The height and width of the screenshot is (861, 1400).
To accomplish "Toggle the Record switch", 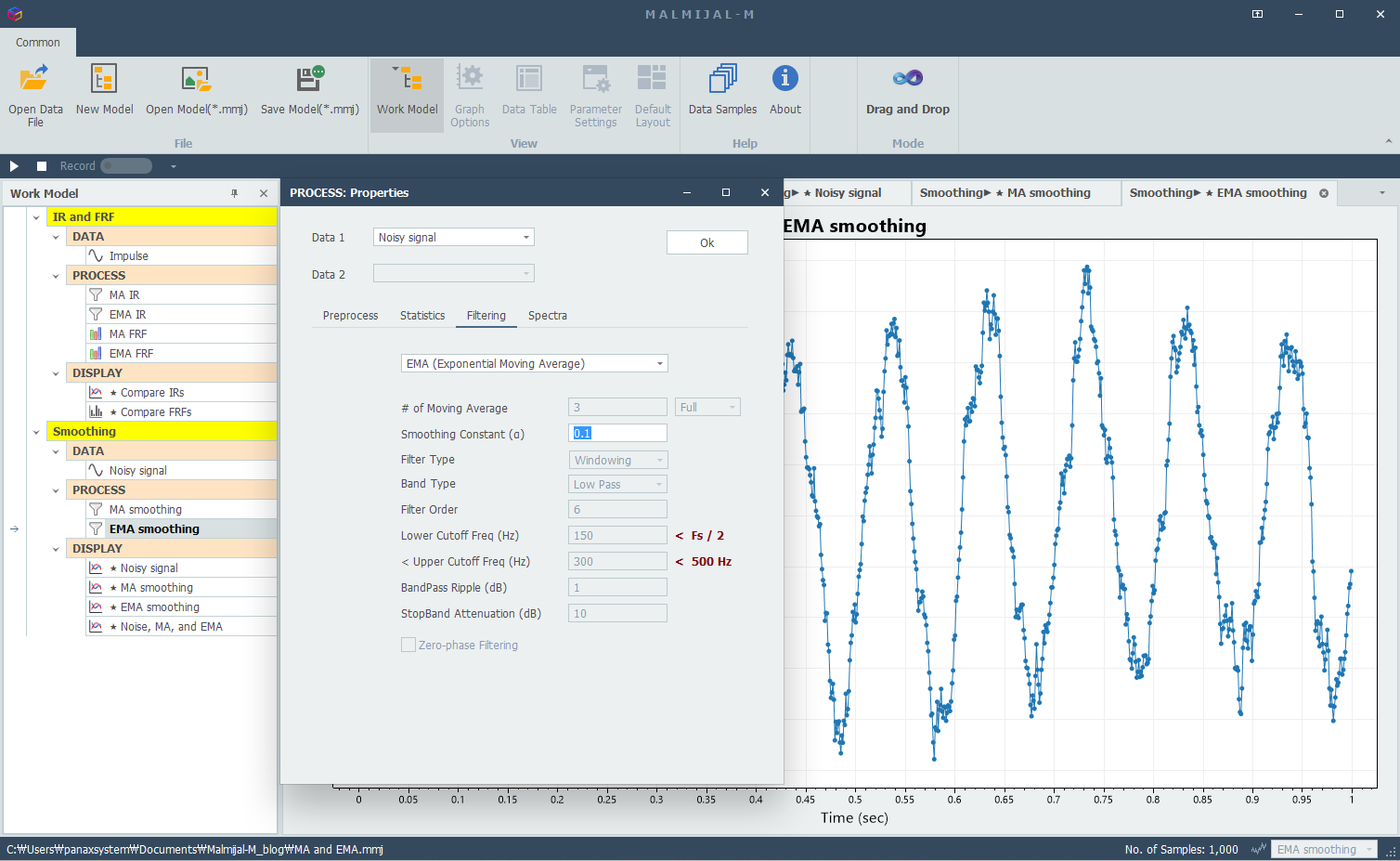I will tap(126, 165).
